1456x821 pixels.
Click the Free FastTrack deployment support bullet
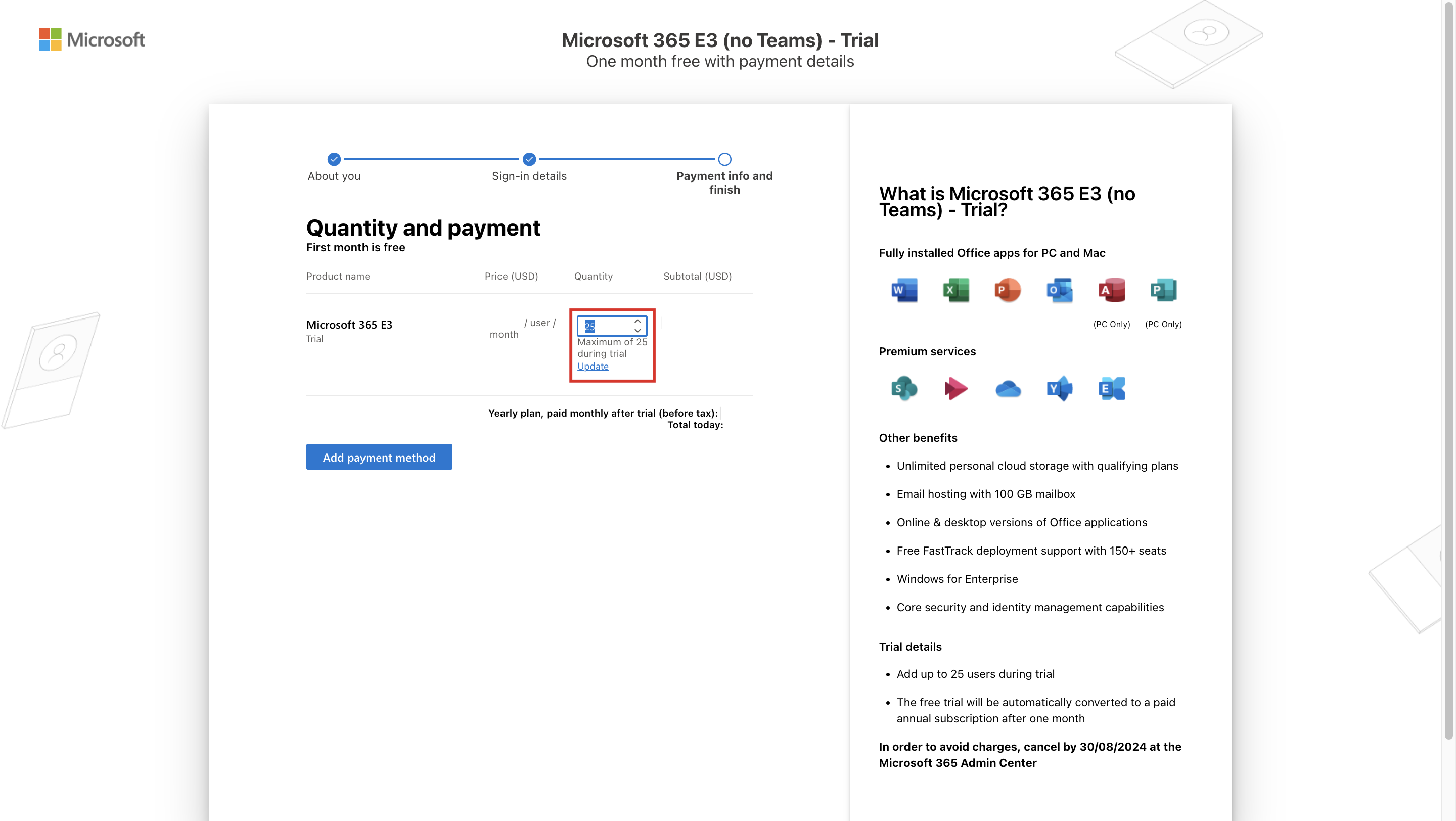pos(1031,551)
